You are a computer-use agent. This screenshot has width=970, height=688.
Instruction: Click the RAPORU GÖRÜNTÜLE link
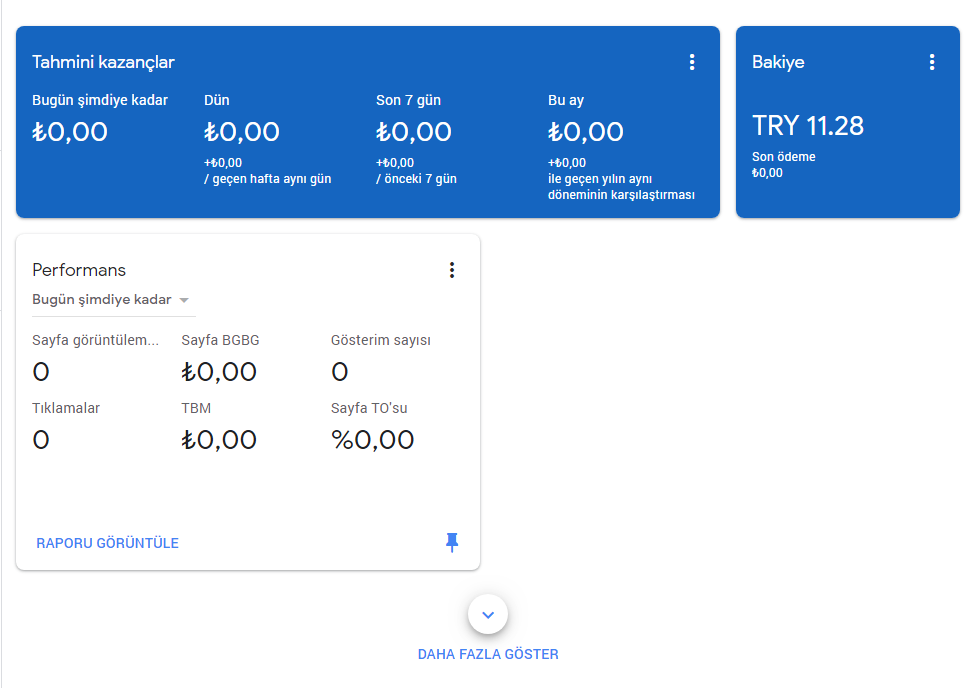pos(107,543)
